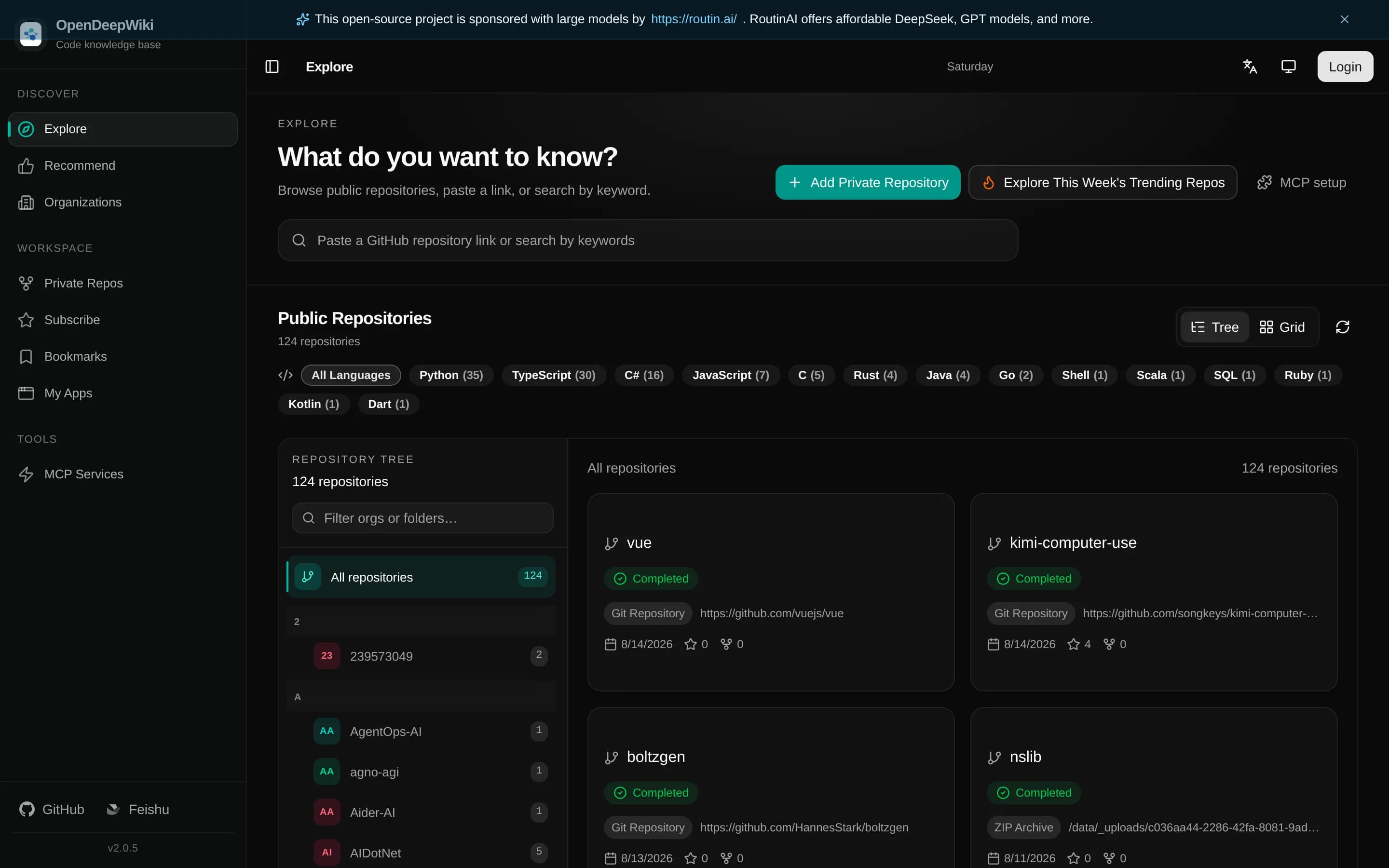Click the Completed status on boltzgen
The height and width of the screenshot is (868, 1389).
point(651,793)
